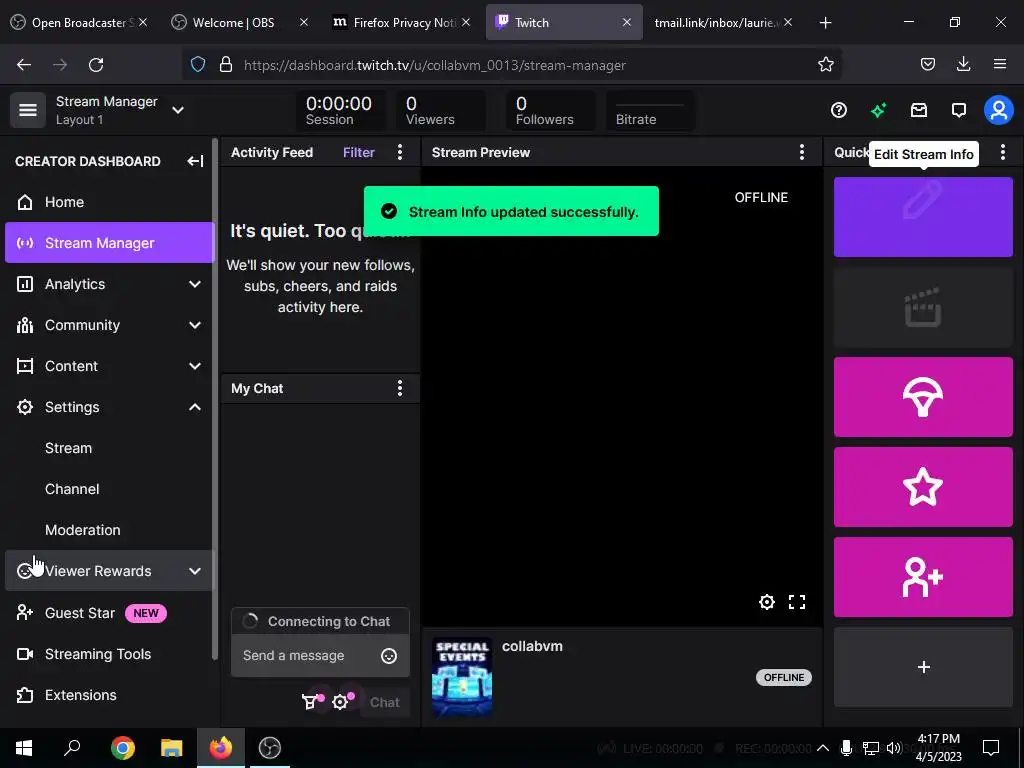Go back with the browser back arrow
The height and width of the screenshot is (768, 1024).
24,65
